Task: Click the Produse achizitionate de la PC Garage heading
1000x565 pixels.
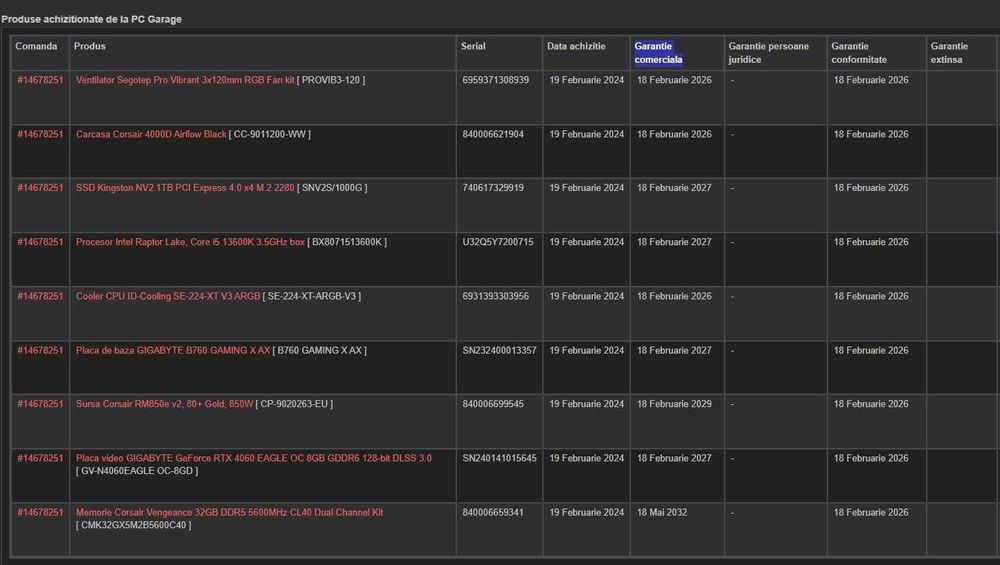Action: point(91,19)
